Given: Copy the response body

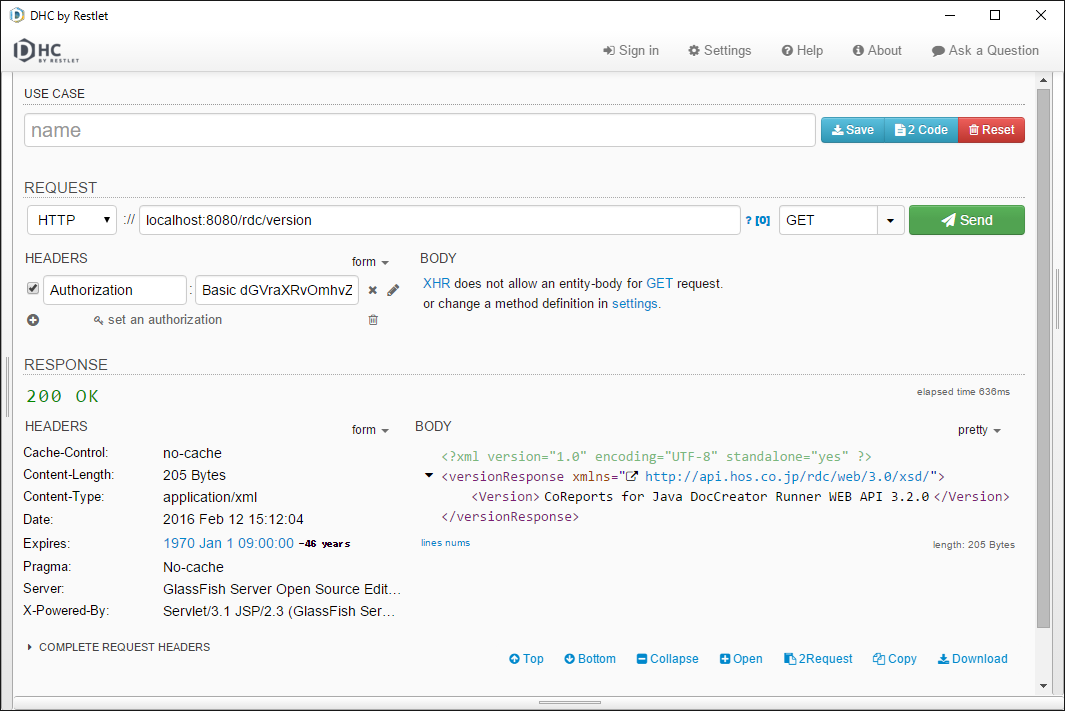Looking at the screenshot, I should pos(895,659).
